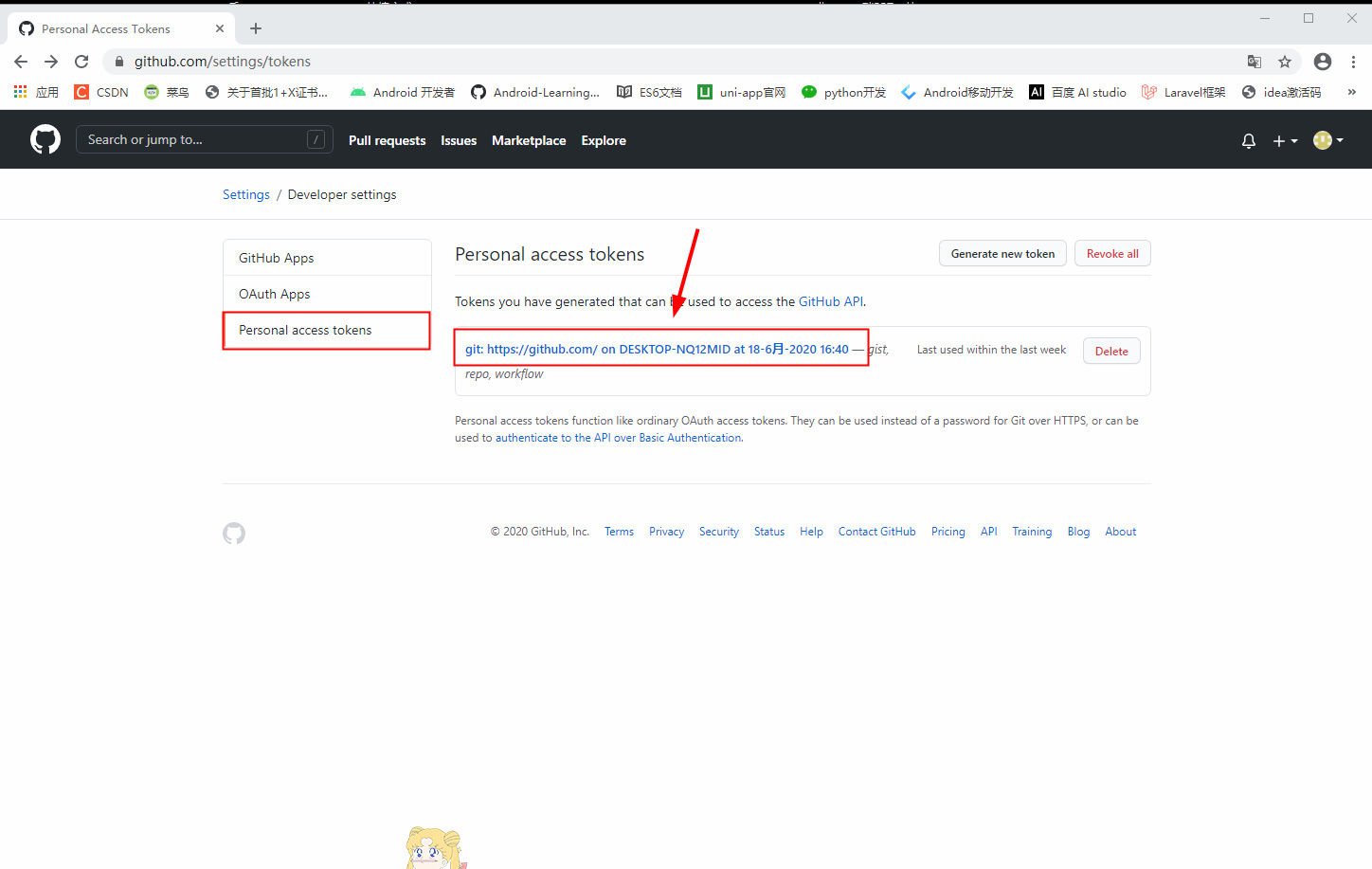
Task: Click the Settings breadcrumb link
Action: coord(246,194)
